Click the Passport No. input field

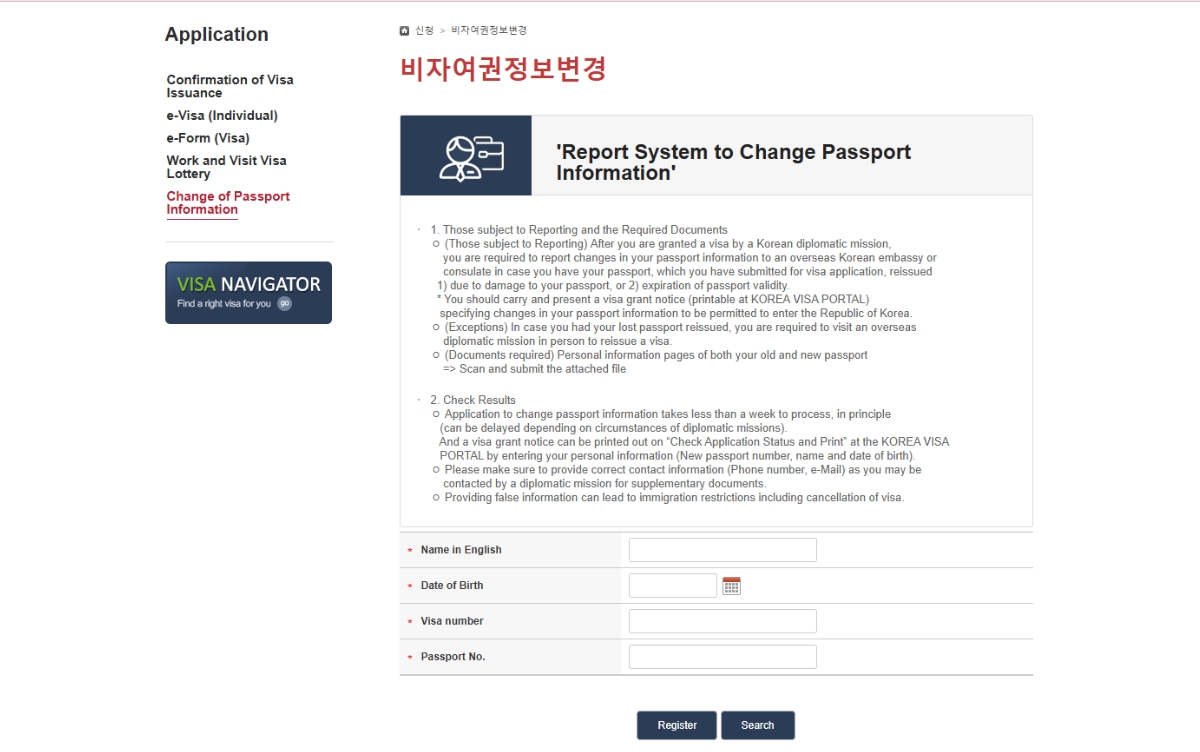722,657
